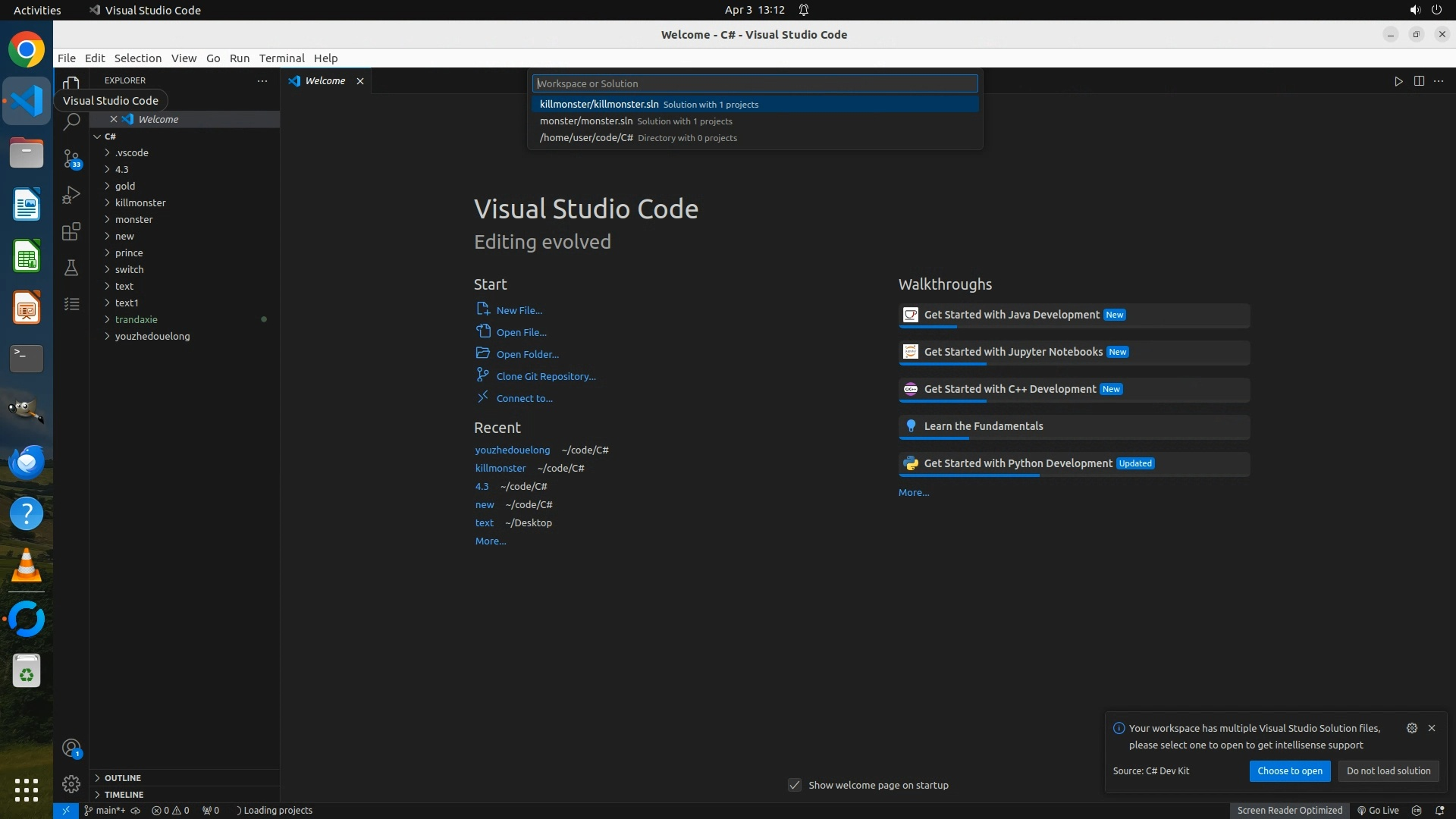Open the Testing flask icon view
The image size is (1456, 819).
tap(71, 268)
